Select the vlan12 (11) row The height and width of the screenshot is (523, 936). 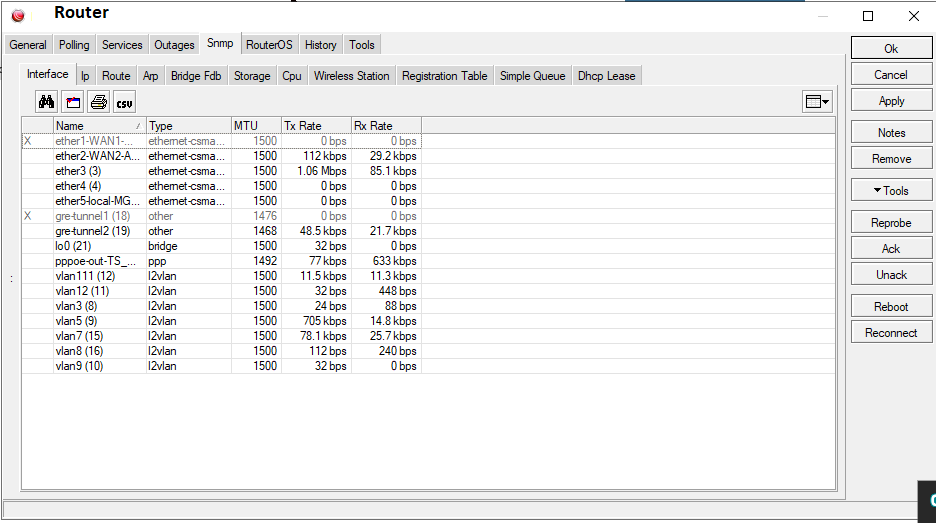(221, 291)
